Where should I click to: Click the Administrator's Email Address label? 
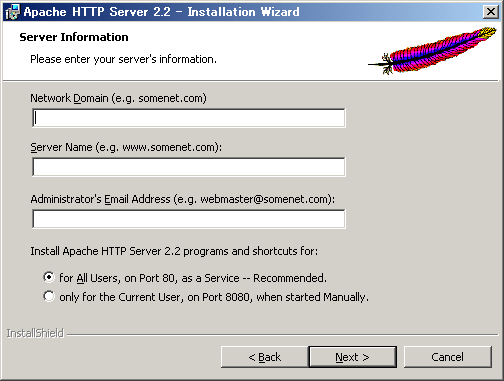(183, 199)
